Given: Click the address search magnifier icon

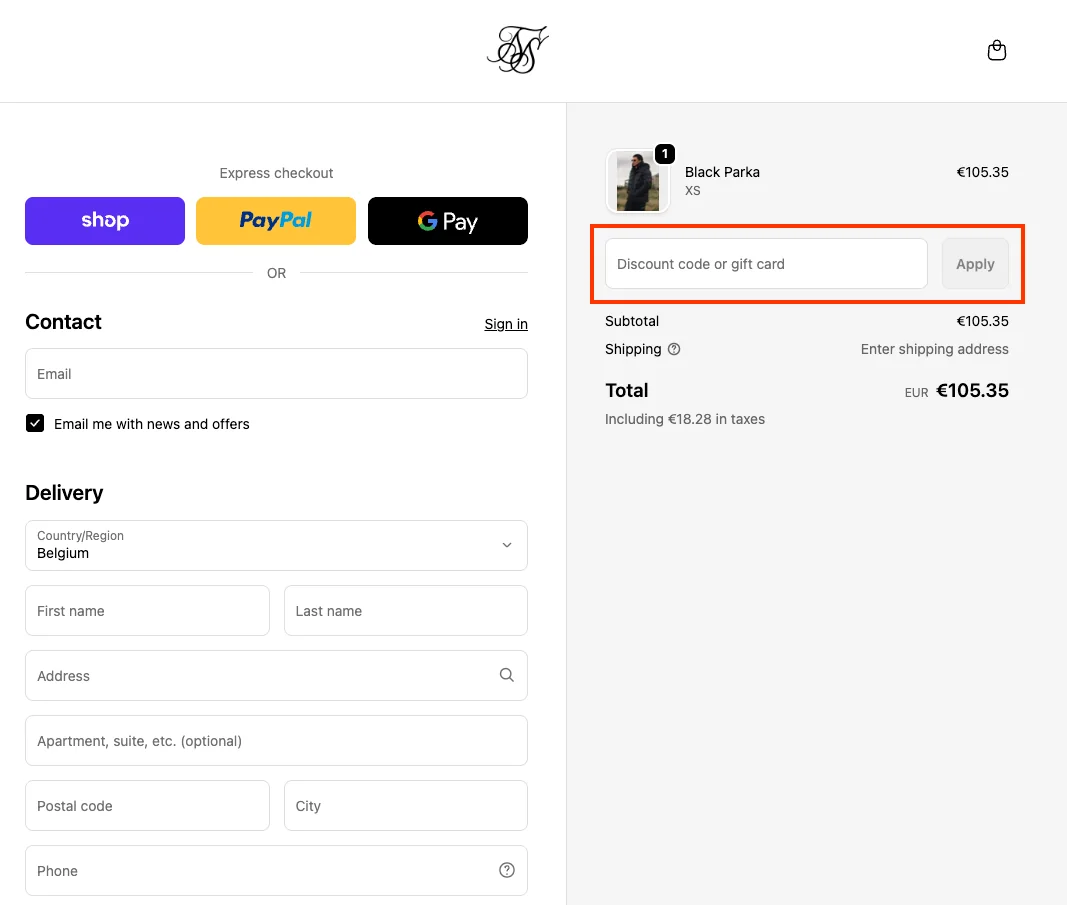Looking at the screenshot, I should (x=506, y=675).
